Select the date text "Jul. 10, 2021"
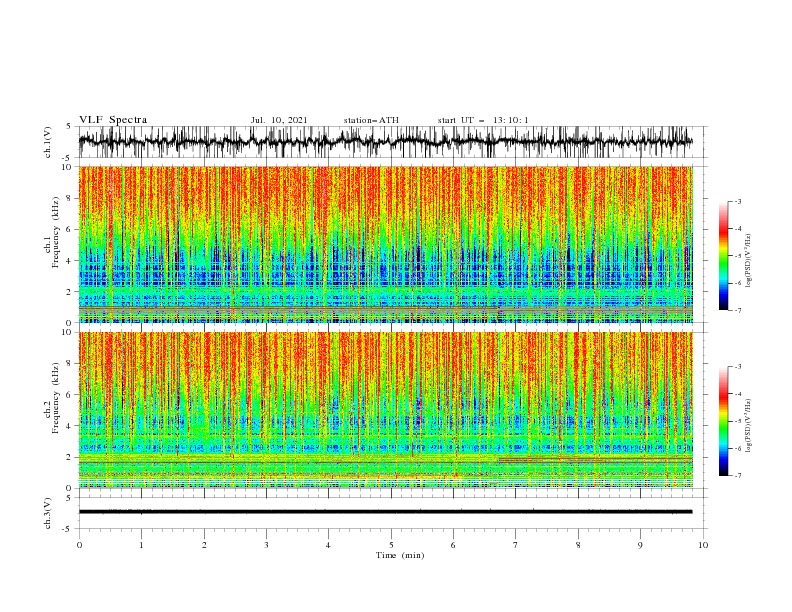792x612 pixels. pos(279,120)
